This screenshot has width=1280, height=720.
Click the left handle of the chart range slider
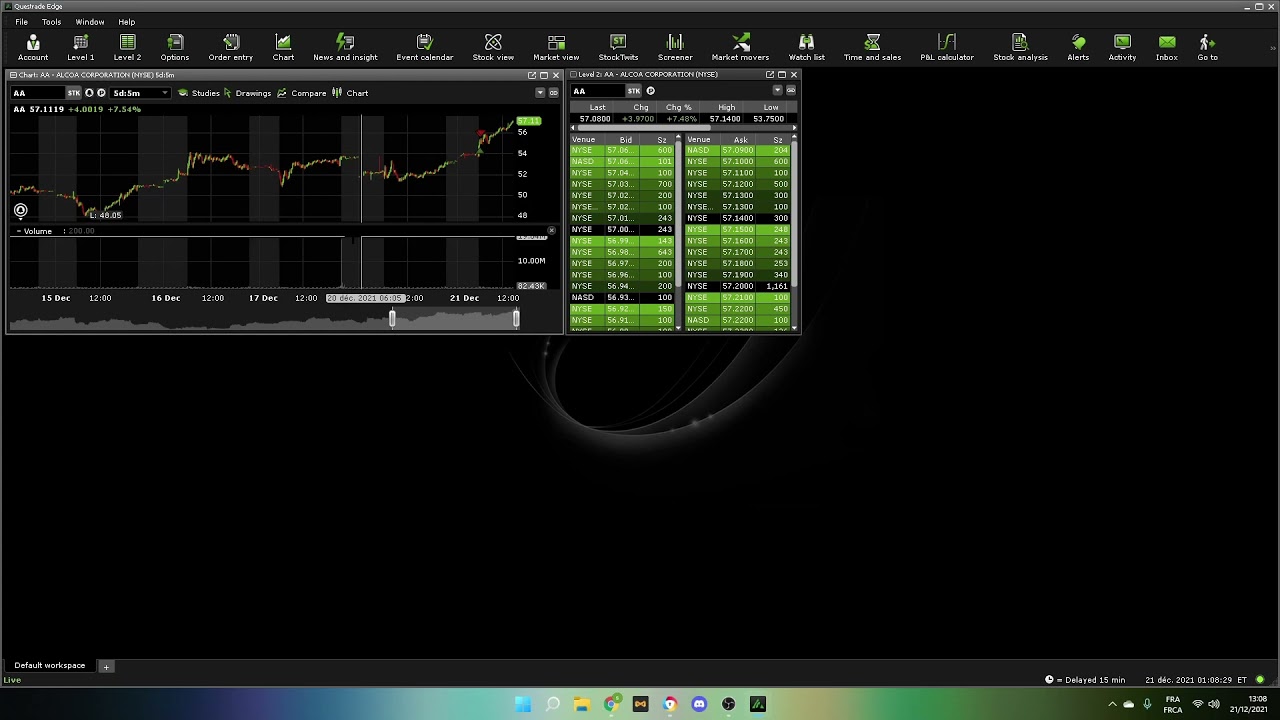[x=392, y=319]
